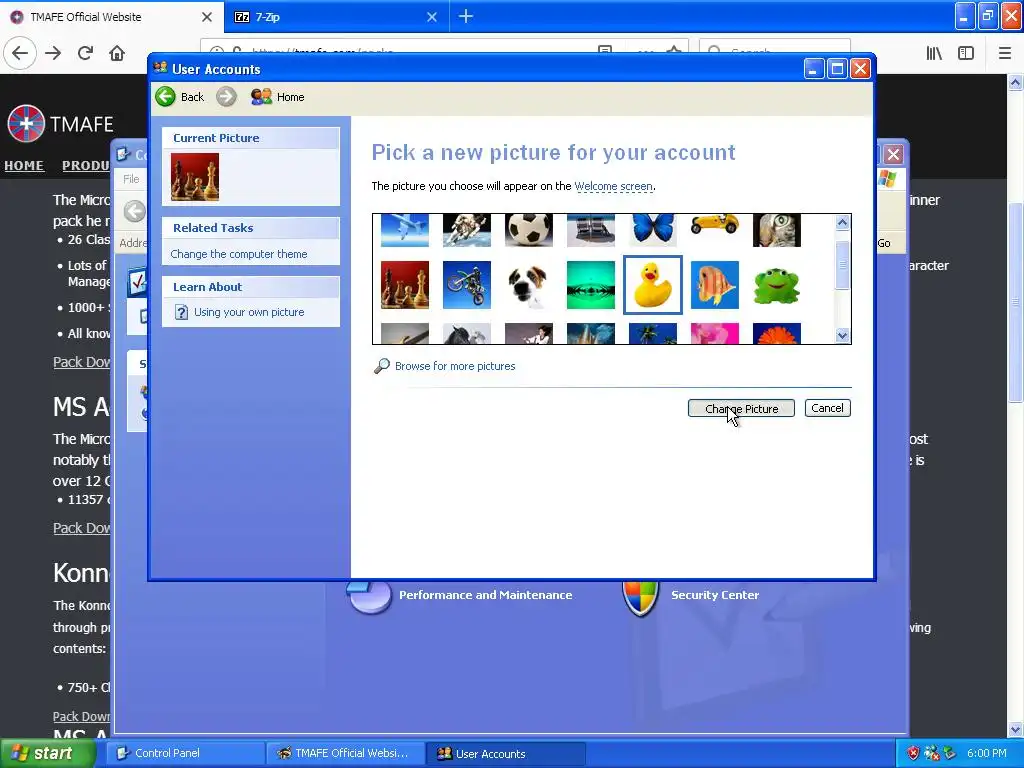Click the system clock in tray
Image resolution: width=1024 pixels, height=768 pixels.
pyautogui.click(x=987, y=753)
